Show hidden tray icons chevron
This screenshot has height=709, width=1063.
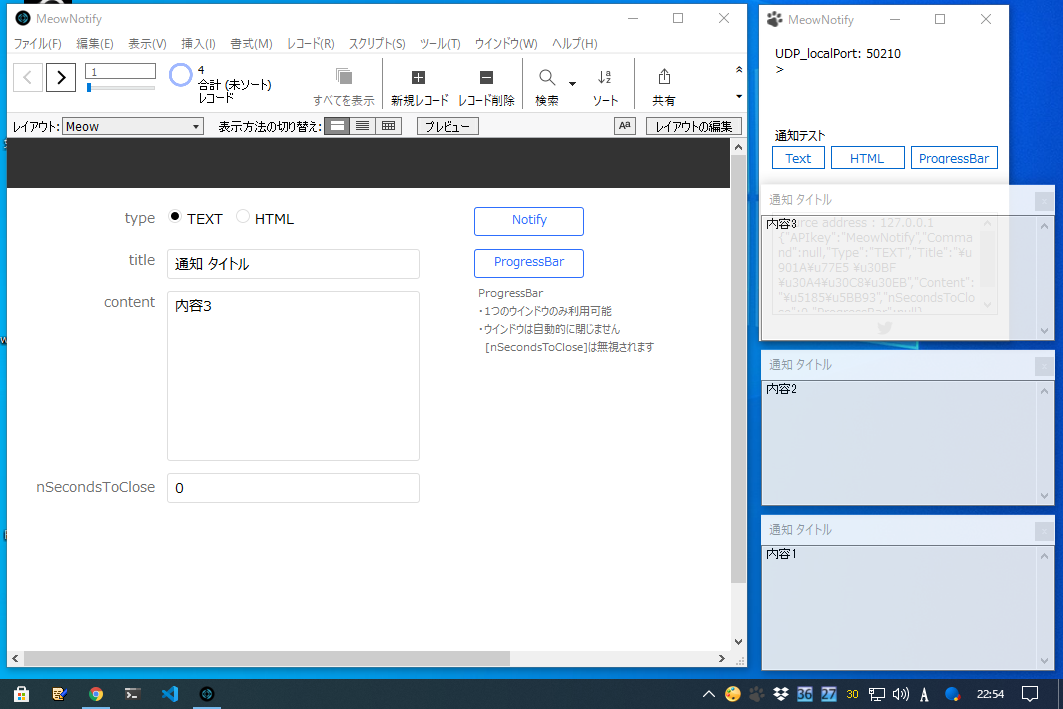tap(708, 693)
